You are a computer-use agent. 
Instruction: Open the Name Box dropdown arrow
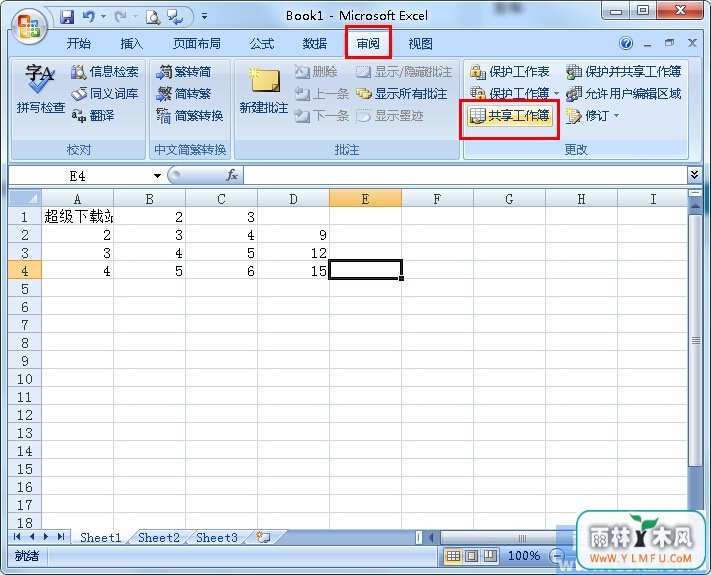[x=157, y=176]
